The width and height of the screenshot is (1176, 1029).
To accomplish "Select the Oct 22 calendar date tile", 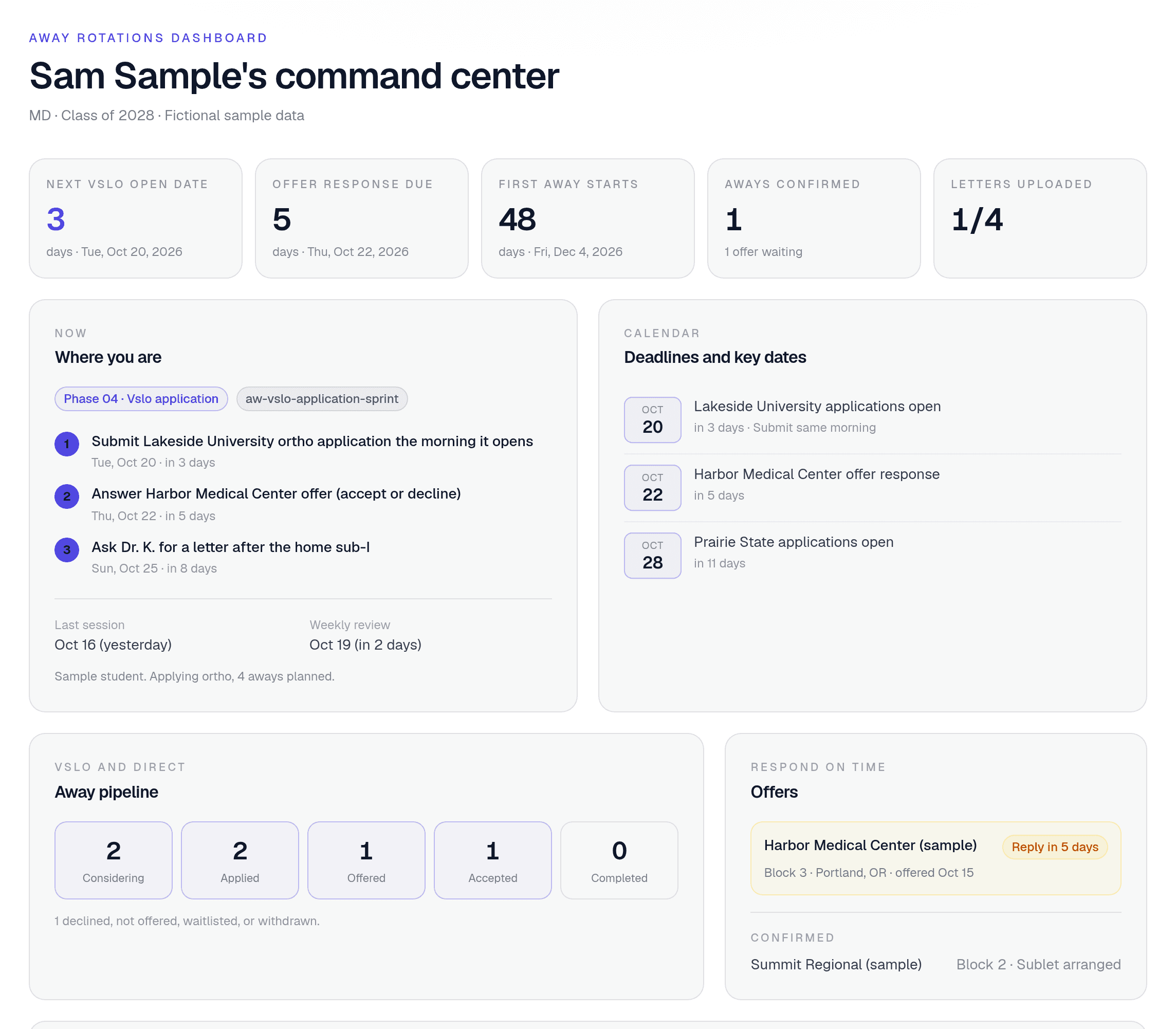I will coord(652,487).
